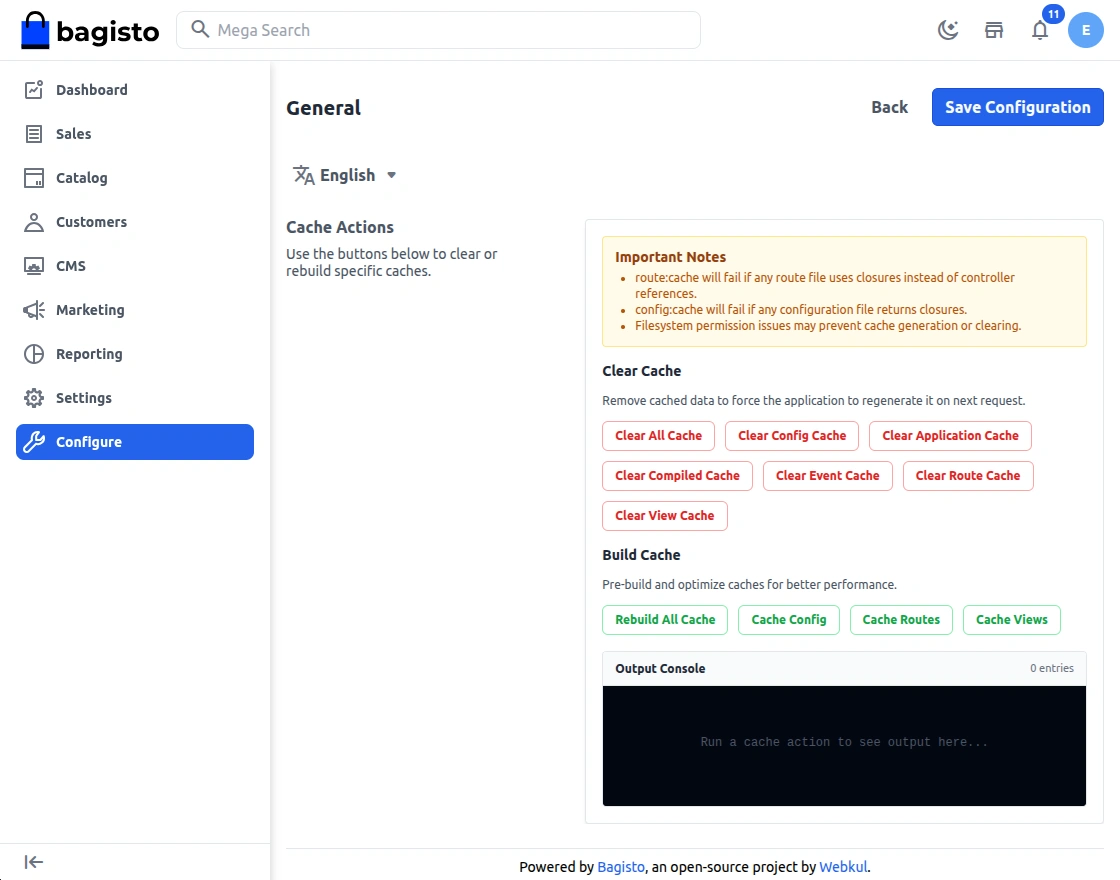Open Customers via its sidebar icon
The width and height of the screenshot is (1120, 880).
click(33, 221)
